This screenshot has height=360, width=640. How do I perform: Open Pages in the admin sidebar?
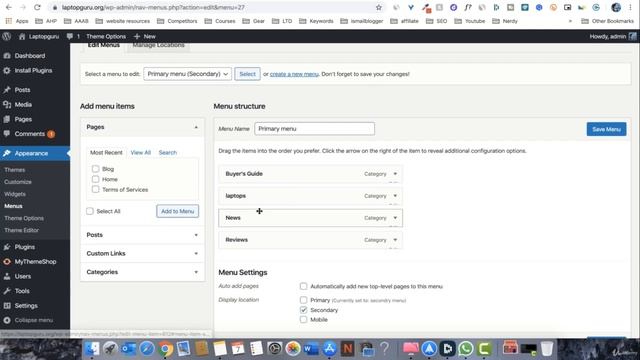23,119
